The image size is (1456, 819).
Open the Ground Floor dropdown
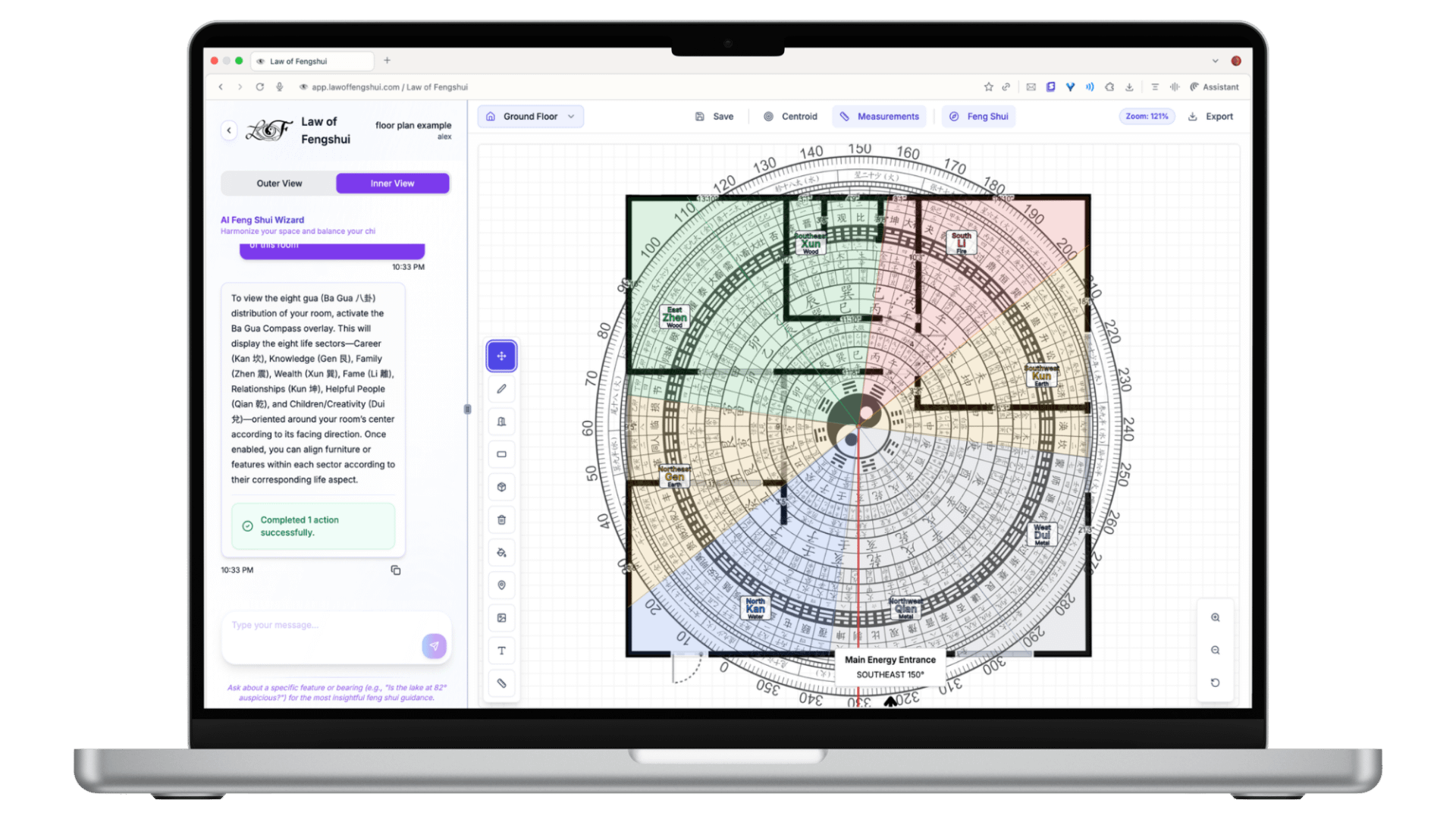click(x=530, y=117)
